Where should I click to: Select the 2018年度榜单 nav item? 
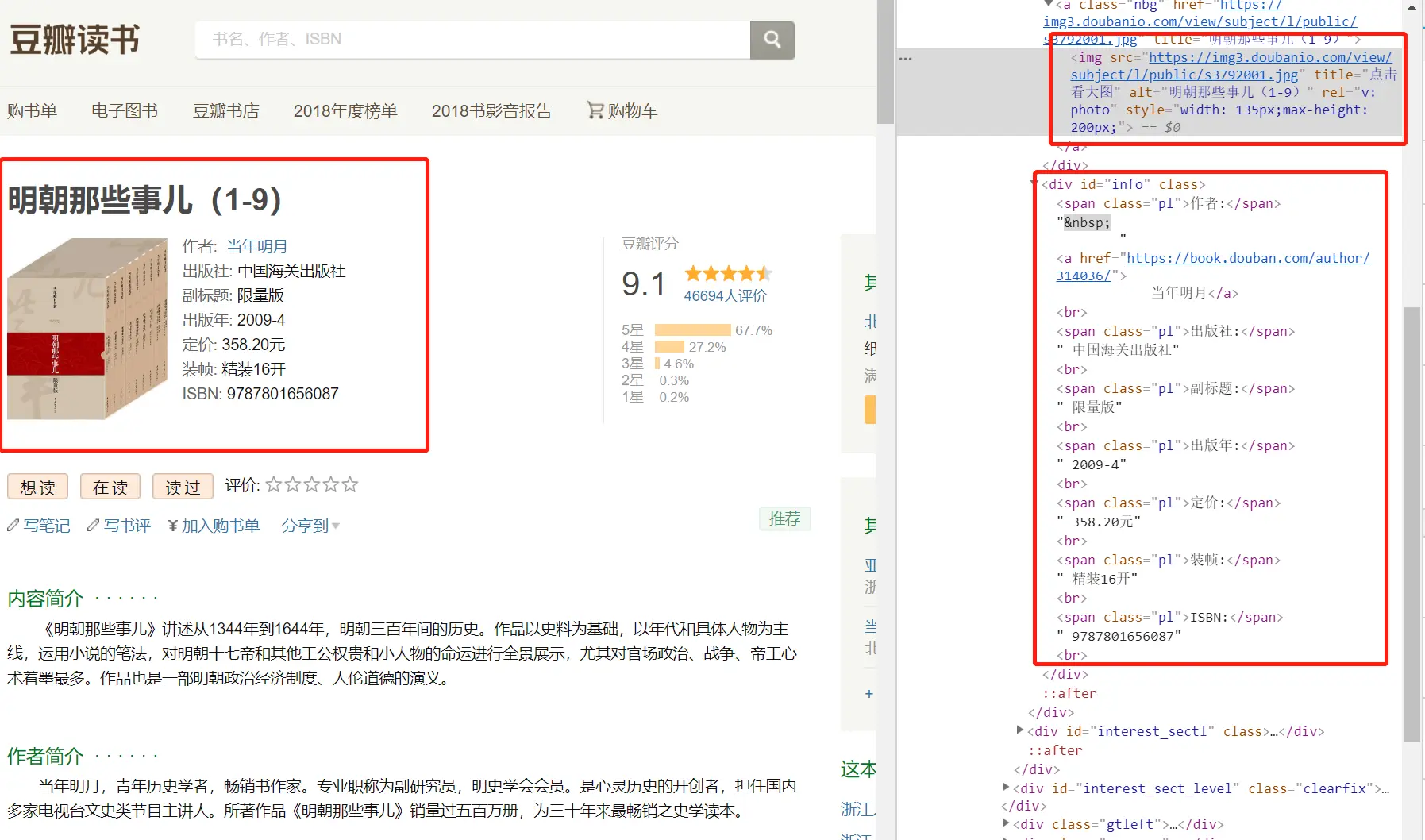coord(345,110)
